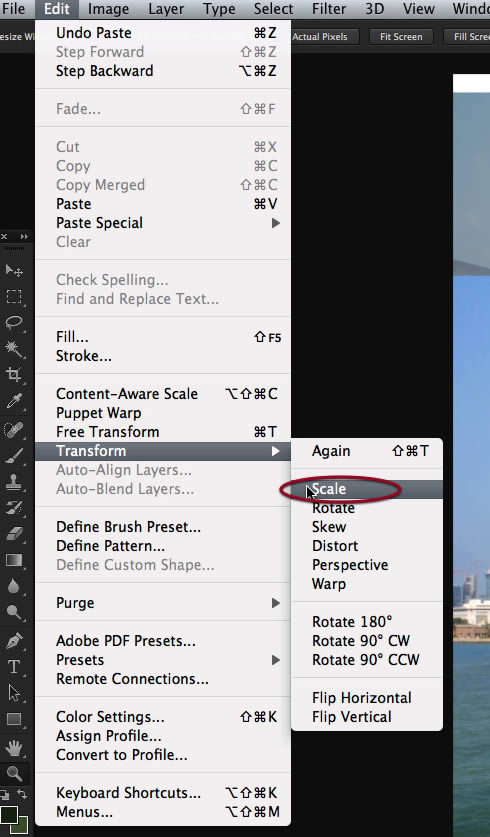Select the Path Selection tool
Image resolution: width=490 pixels, height=837 pixels.
(14, 693)
